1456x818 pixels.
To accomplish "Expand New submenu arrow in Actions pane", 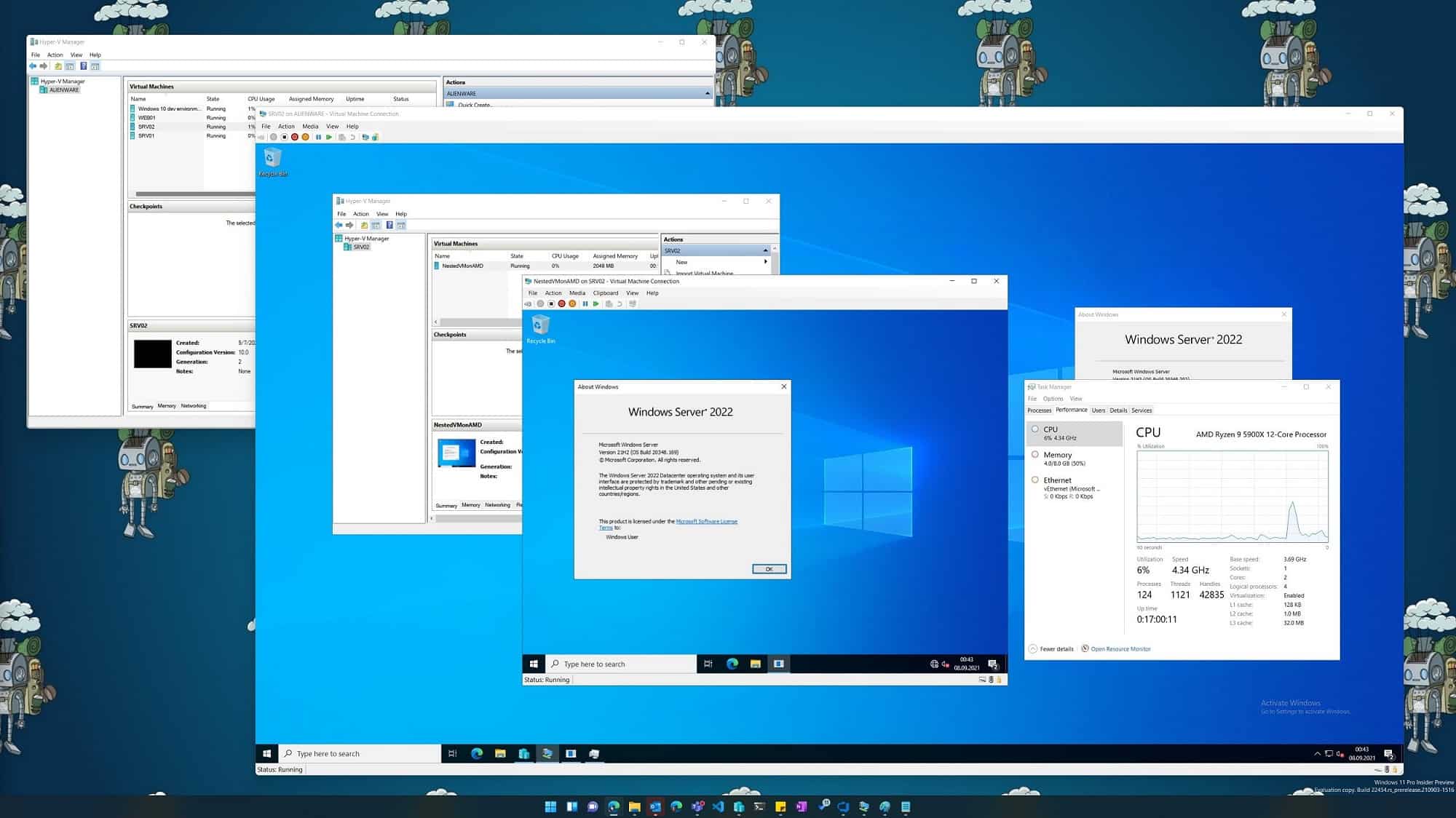I will click(765, 262).
